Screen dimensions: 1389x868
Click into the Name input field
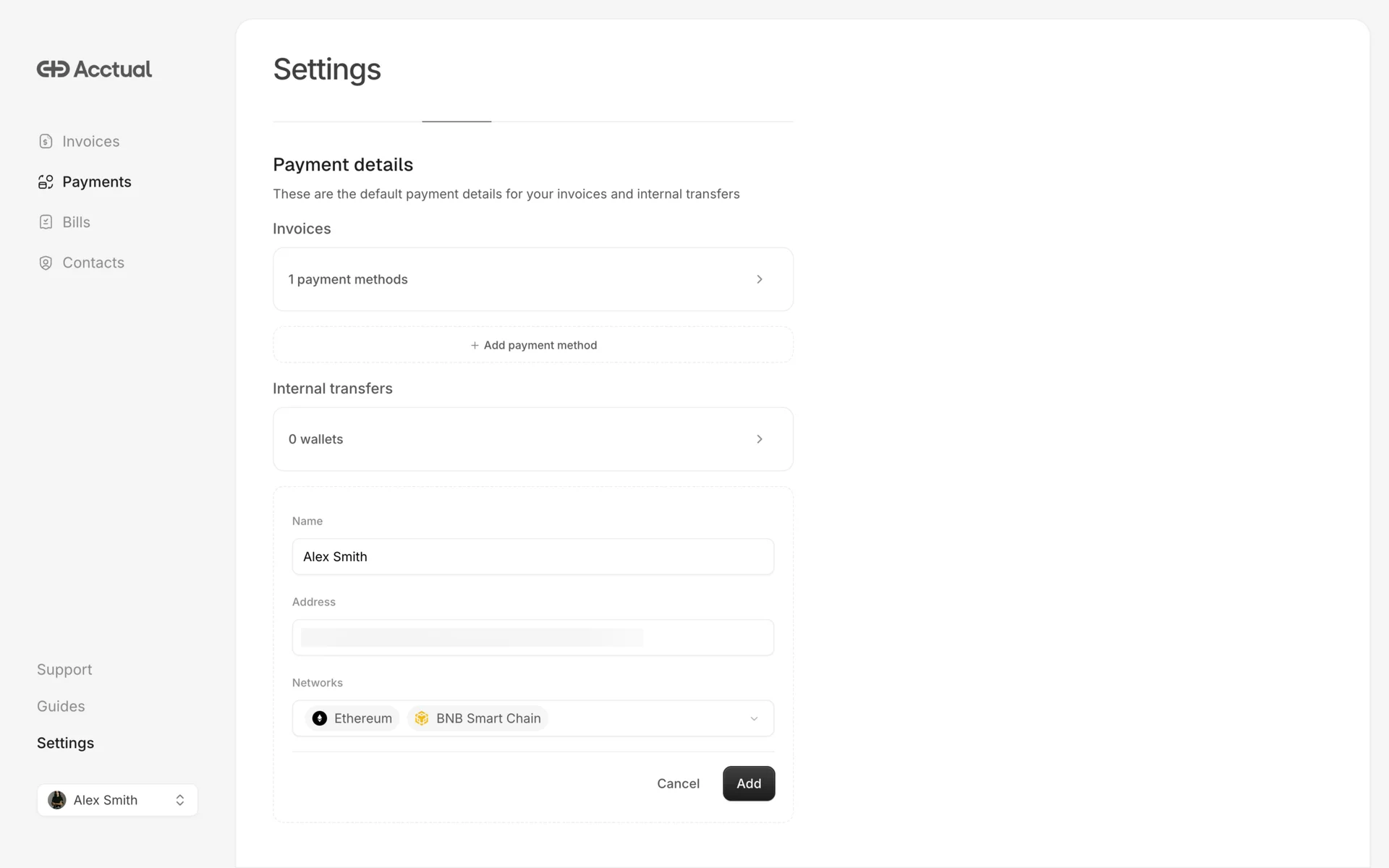[x=532, y=557]
